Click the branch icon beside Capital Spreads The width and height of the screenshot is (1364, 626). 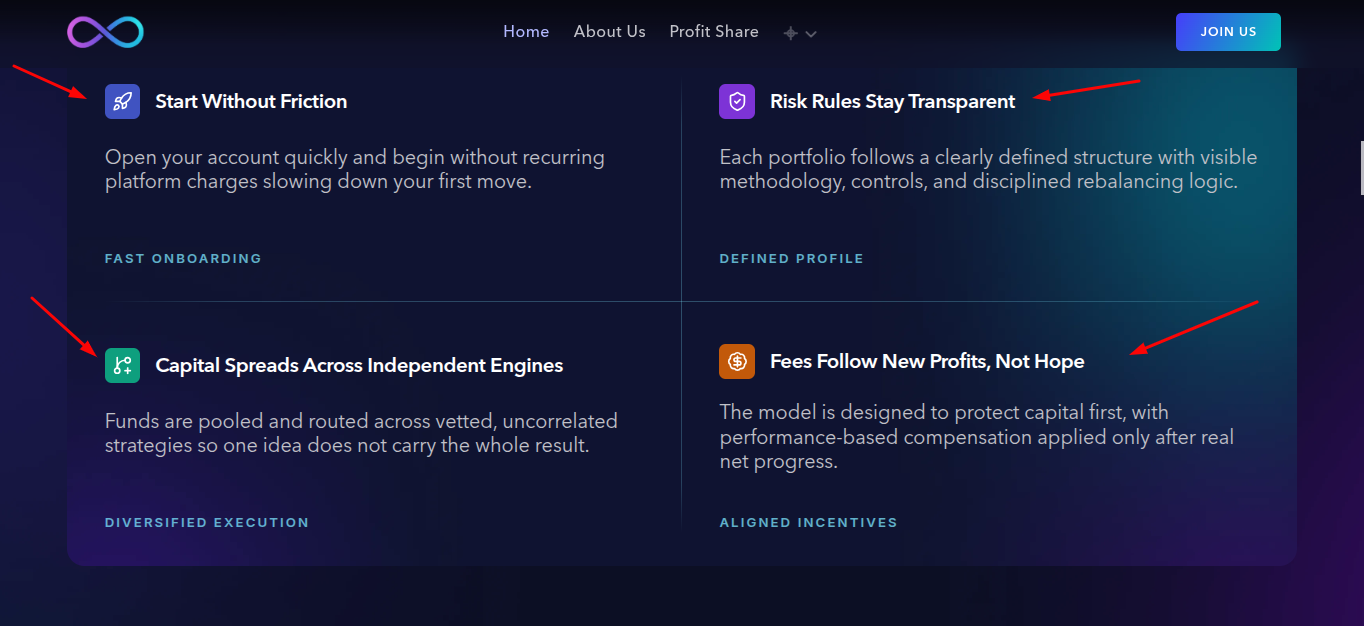coord(122,365)
